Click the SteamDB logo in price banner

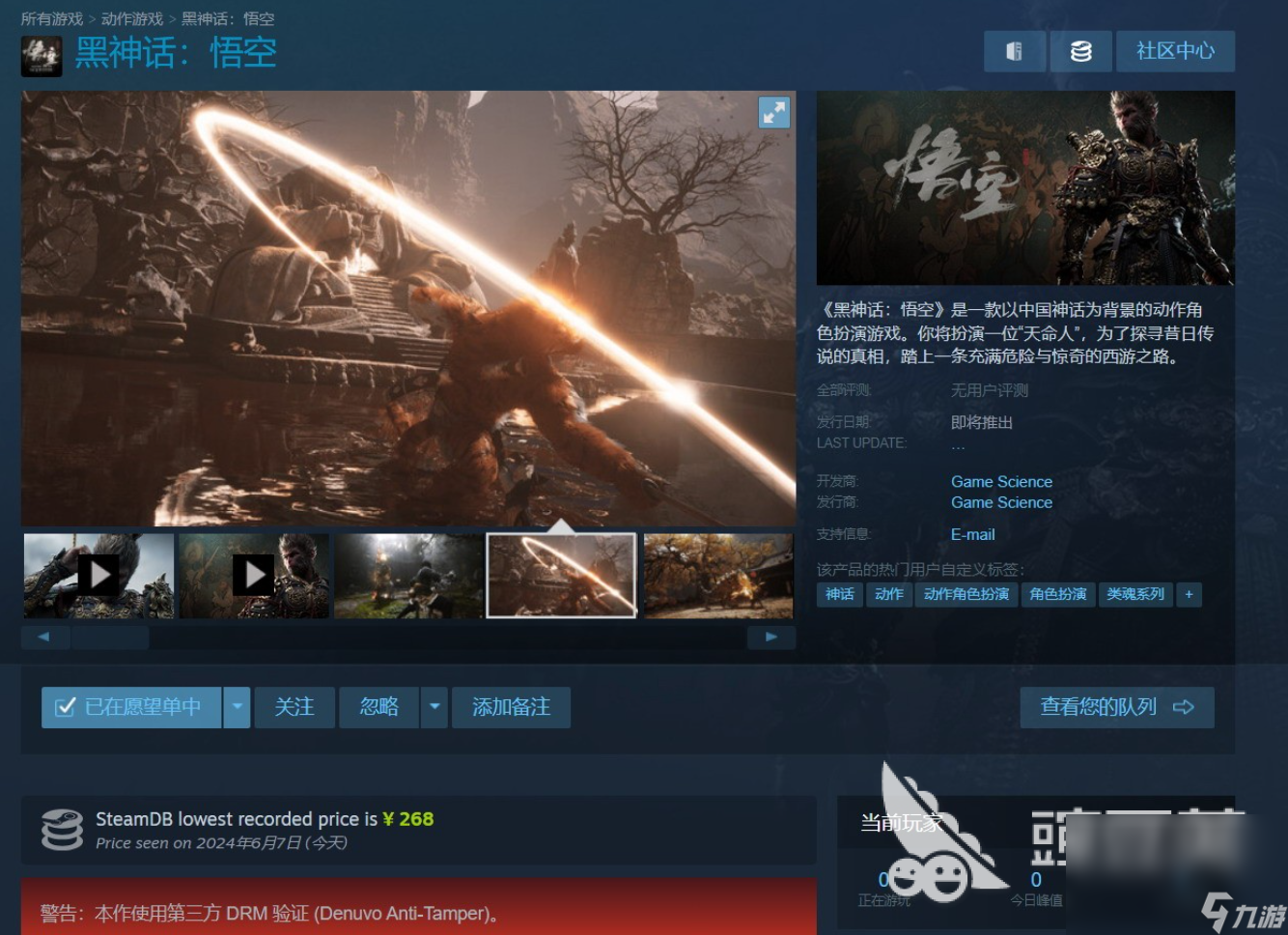62,830
